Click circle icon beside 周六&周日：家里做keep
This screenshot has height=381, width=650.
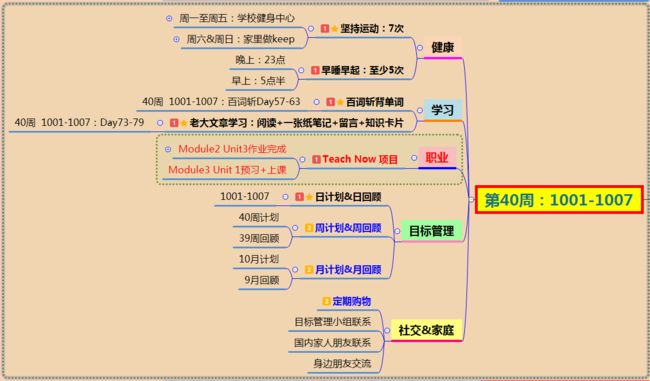pos(177,39)
